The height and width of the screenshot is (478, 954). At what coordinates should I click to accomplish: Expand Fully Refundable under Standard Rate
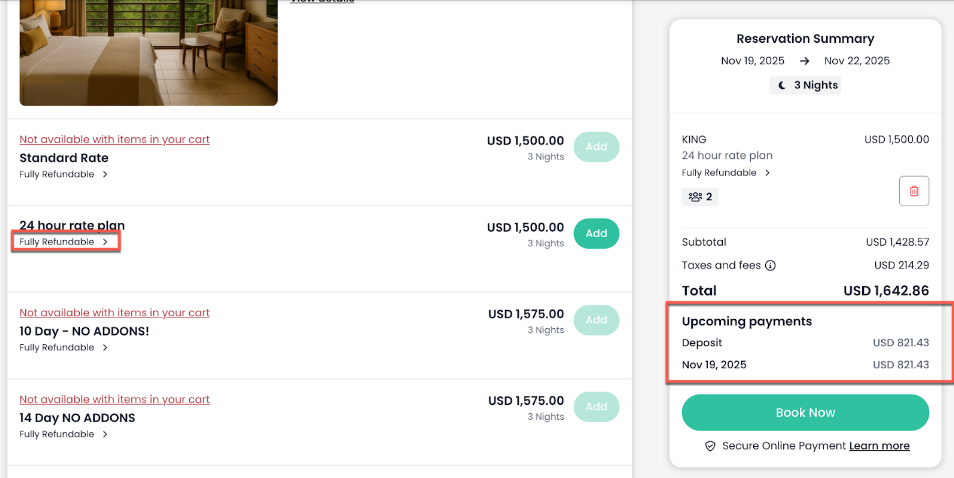click(x=64, y=175)
